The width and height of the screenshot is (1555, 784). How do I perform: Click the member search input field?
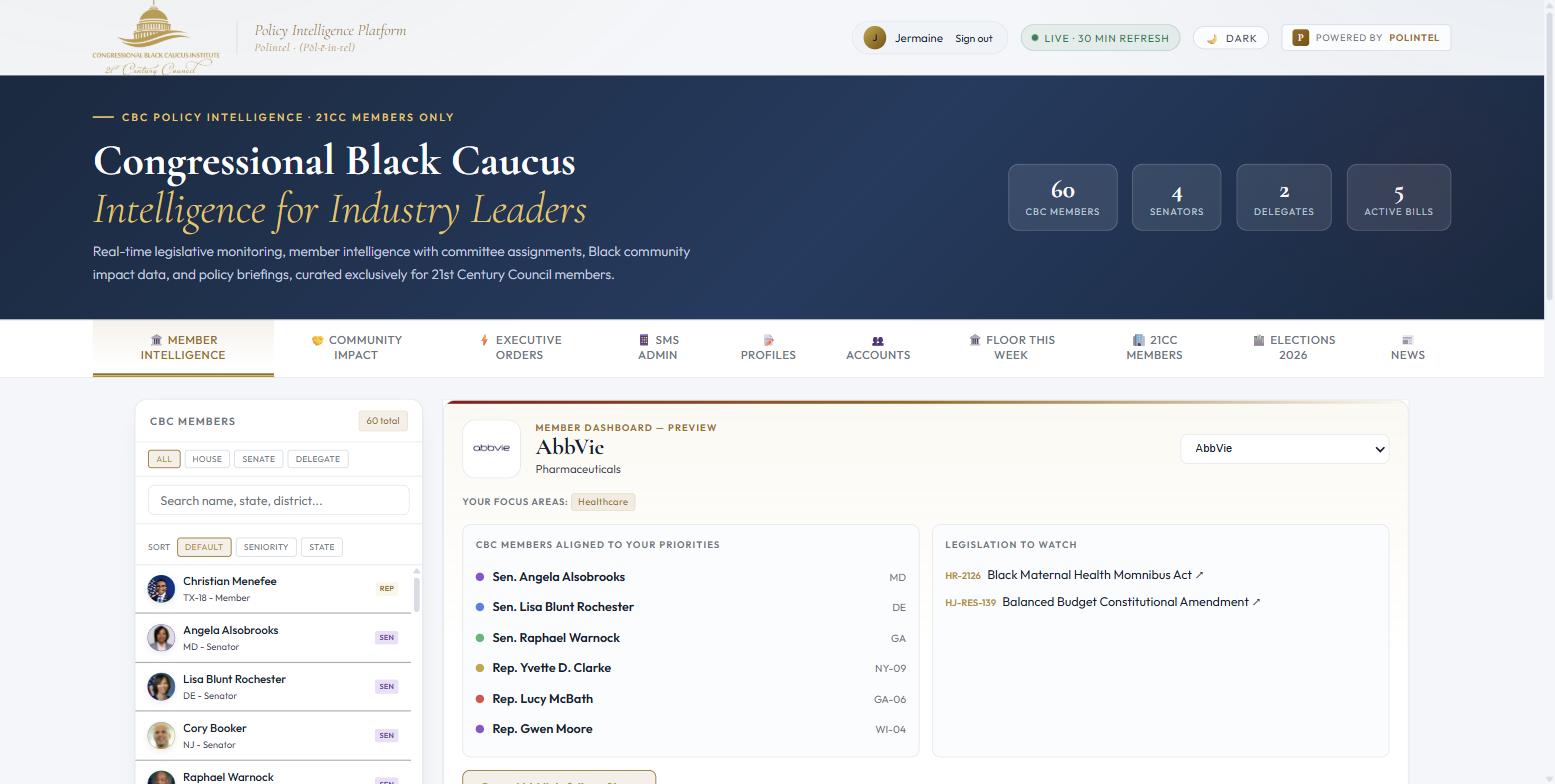[279, 501]
